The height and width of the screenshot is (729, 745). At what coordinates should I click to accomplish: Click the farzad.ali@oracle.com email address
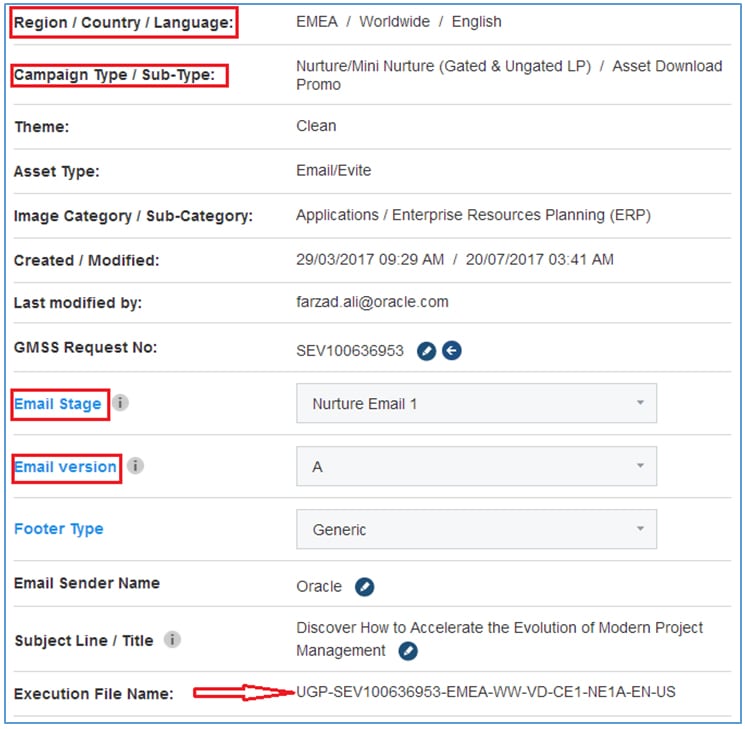coord(372,302)
